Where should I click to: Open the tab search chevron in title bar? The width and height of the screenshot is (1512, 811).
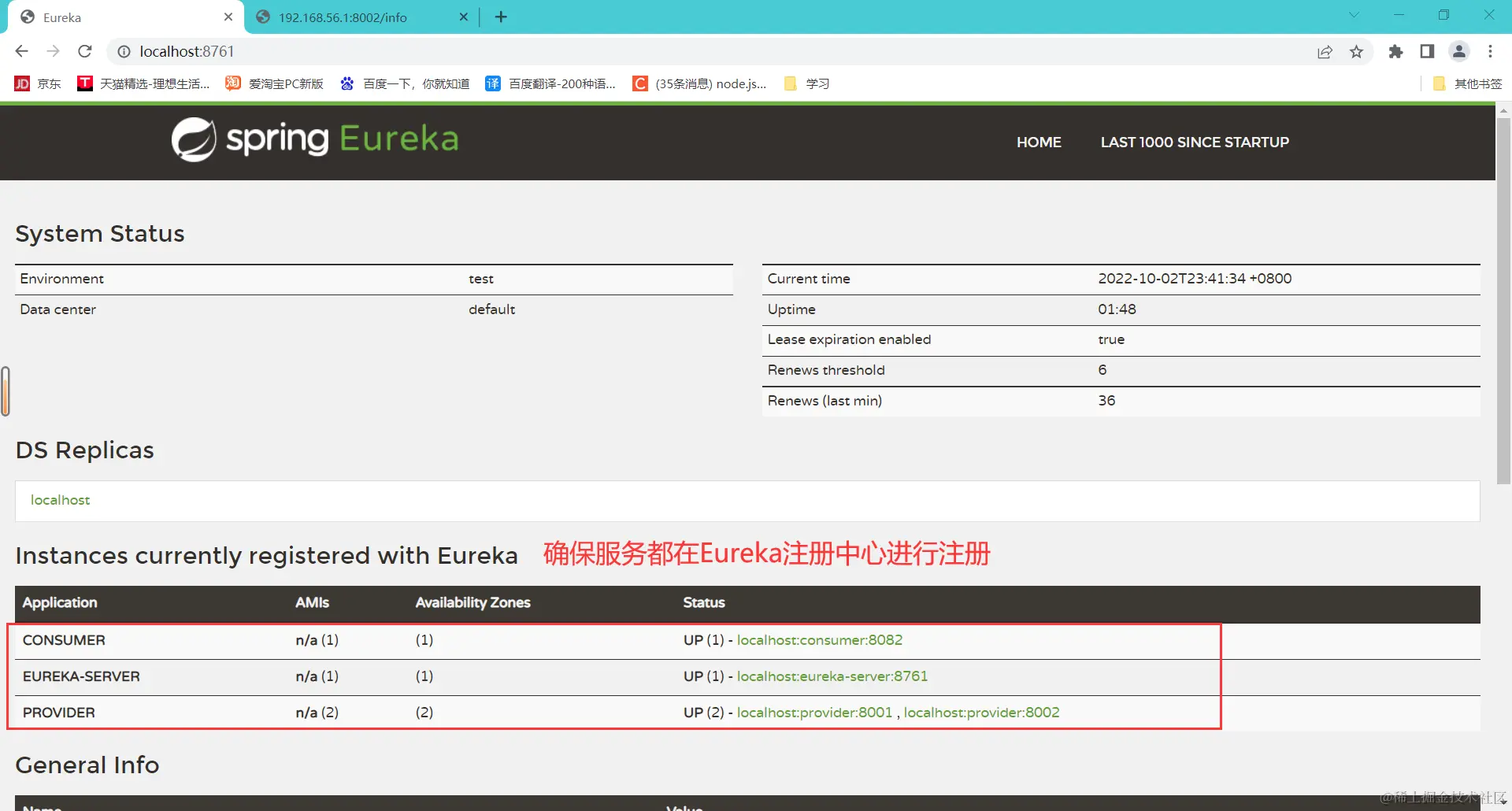click(x=1354, y=15)
